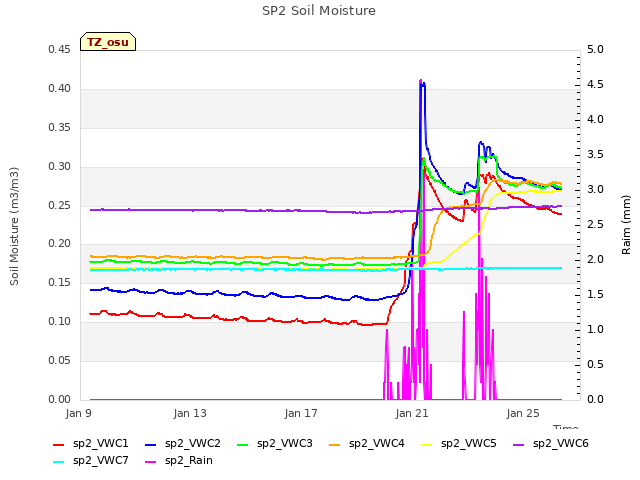Click the sp2_Rain legend label
This screenshot has width=640, height=480.
point(189,460)
